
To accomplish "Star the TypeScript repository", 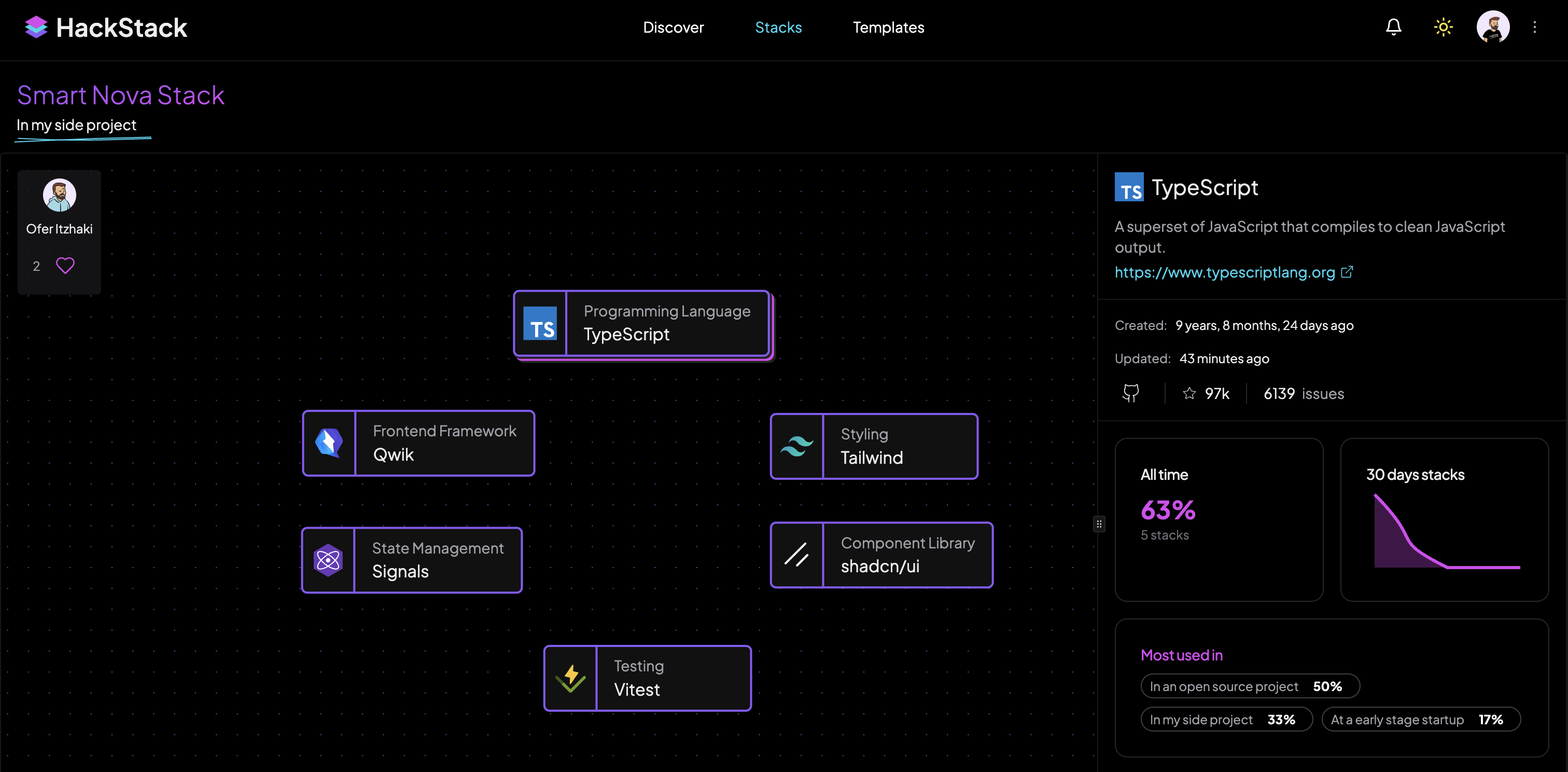I will coord(1189,393).
